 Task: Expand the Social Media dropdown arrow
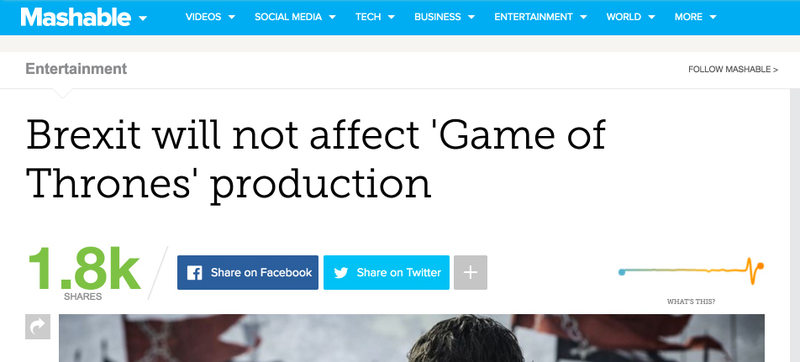coord(332,17)
